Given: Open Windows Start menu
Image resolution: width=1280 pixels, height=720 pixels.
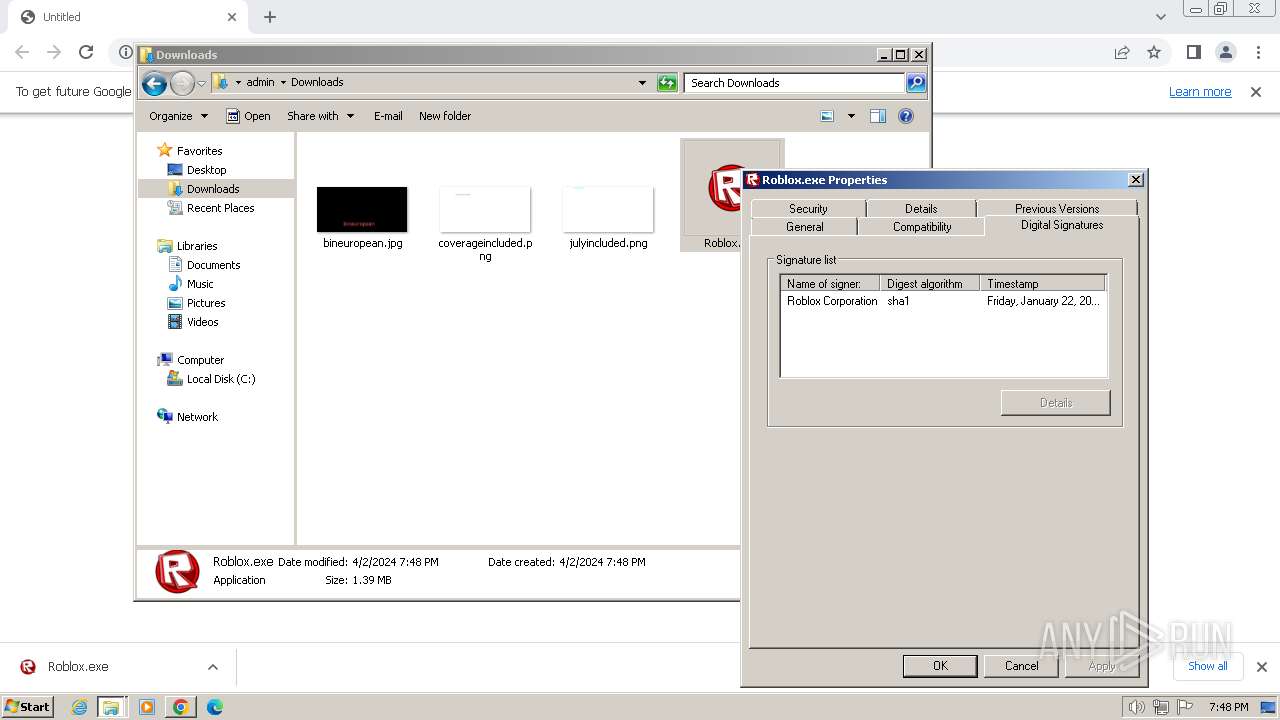Looking at the screenshot, I should [28, 707].
